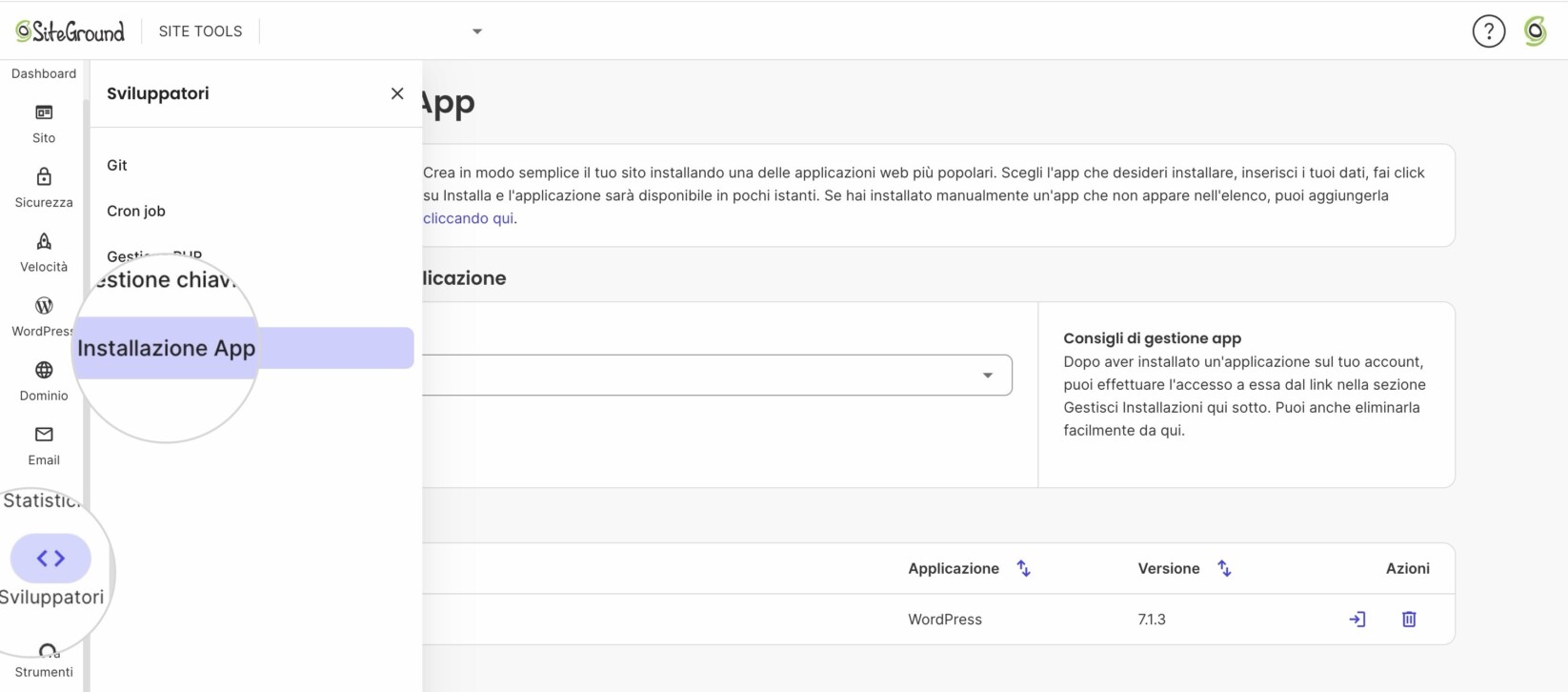Sort the table by Versione
This screenshot has width=1568, height=692.
tap(1224, 569)
